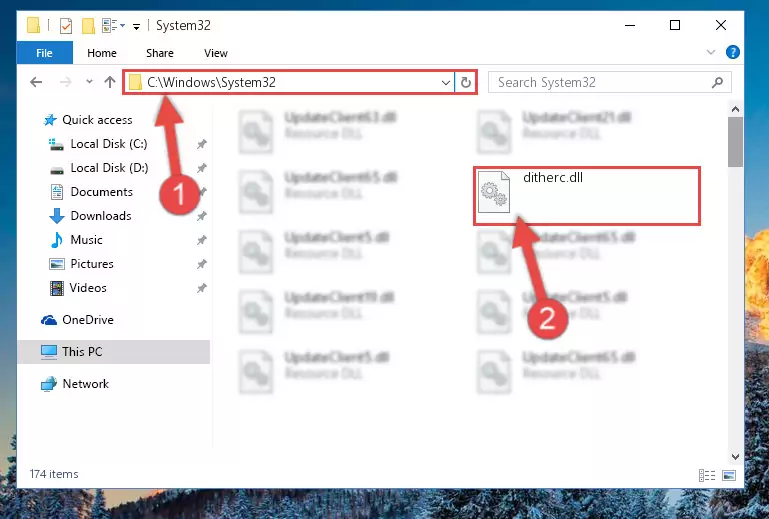Open Documents in the sidebar
769x519 pixels.
point(92,192)
